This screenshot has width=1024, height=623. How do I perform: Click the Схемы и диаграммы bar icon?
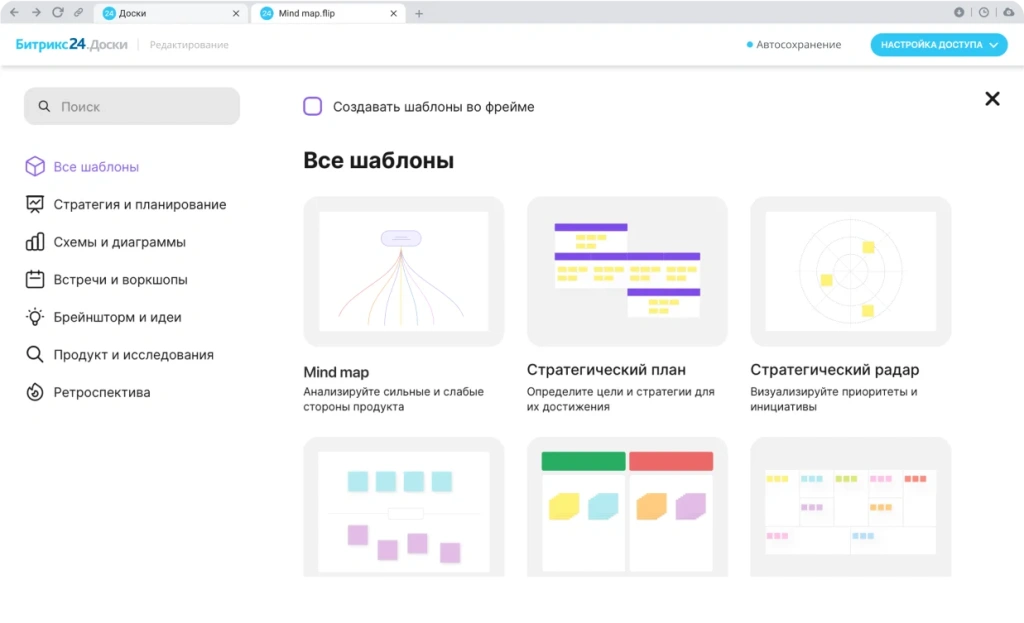tap(35, 242)
